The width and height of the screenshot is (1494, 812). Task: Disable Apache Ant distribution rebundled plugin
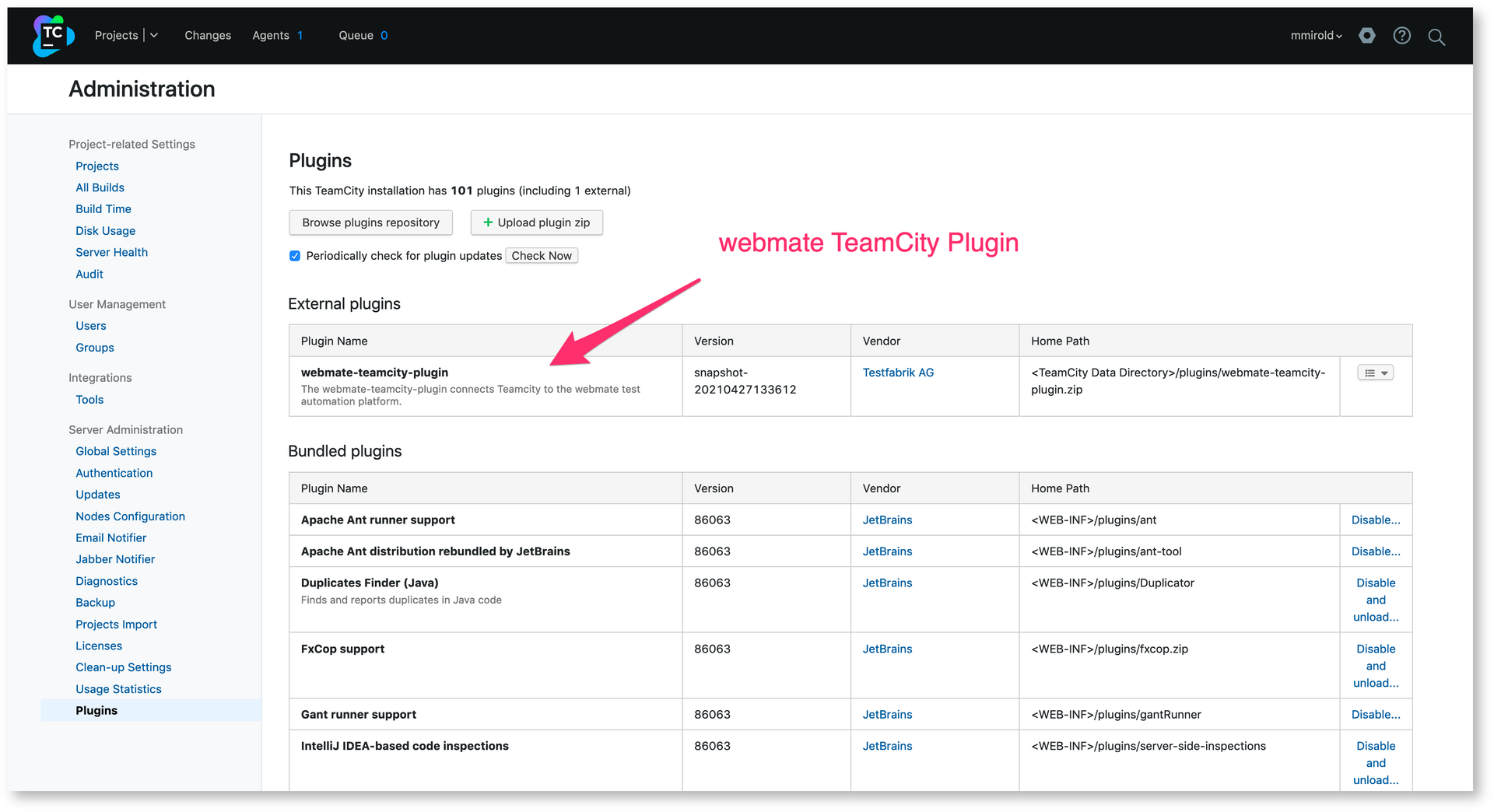1376,551
